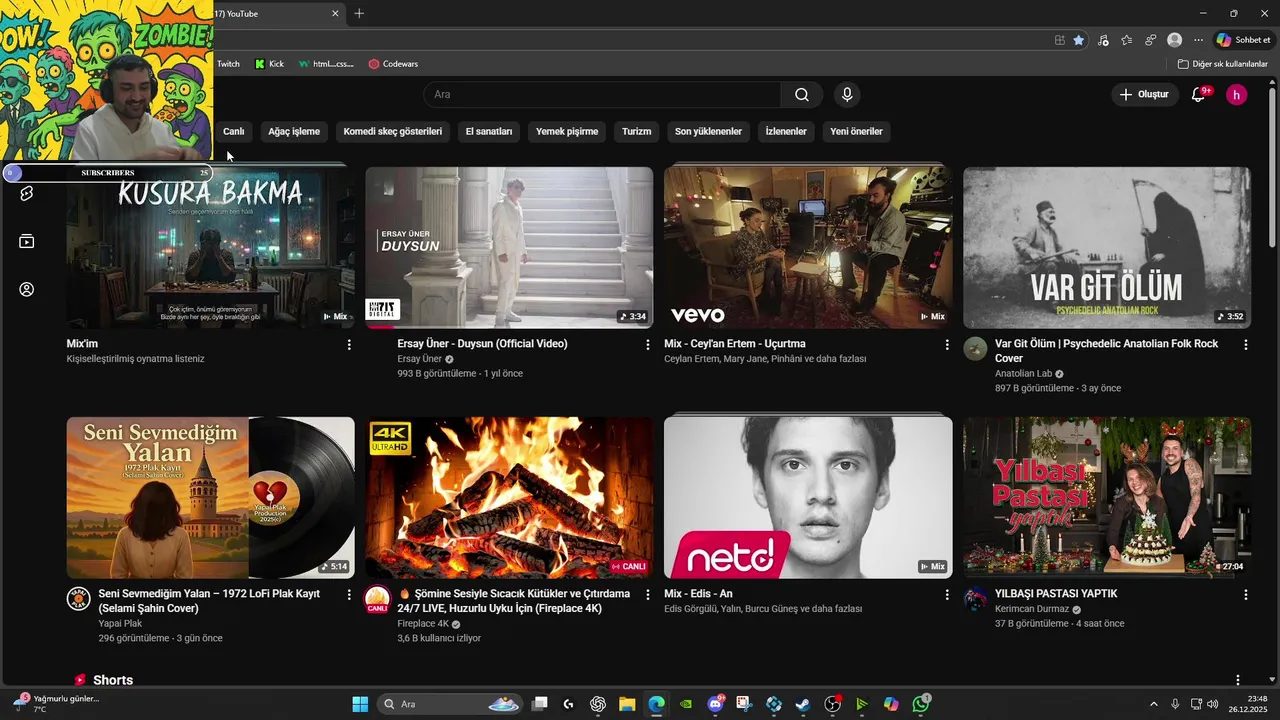Open the account avatar menu 'h'
Image resolution: width=1280 pixels, height=720 pixels.
pos(1237,94)
